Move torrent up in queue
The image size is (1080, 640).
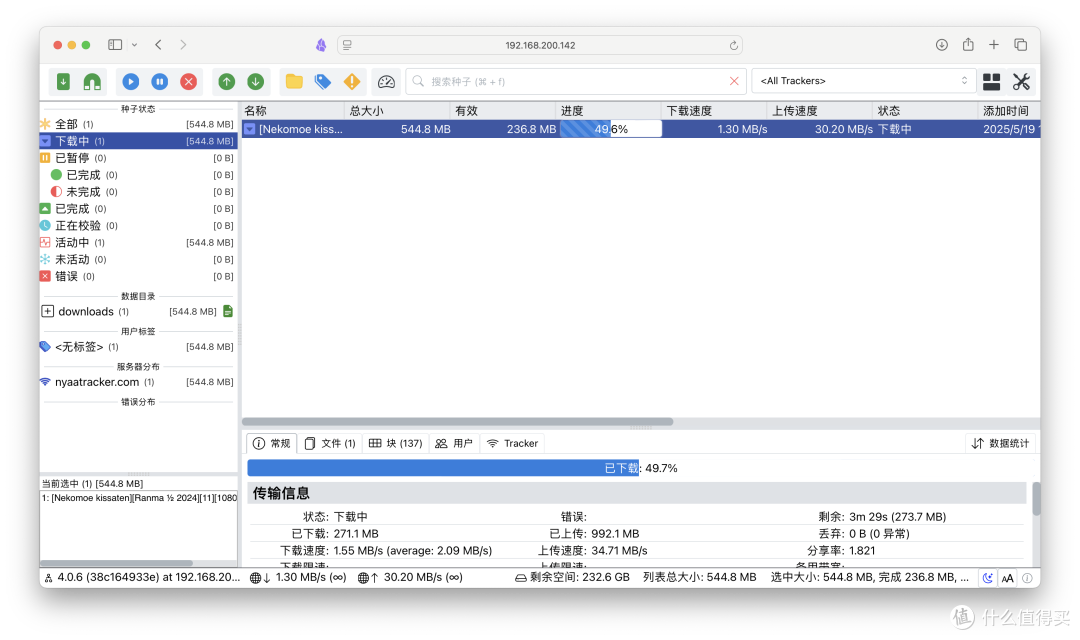[x=227, y=81]
